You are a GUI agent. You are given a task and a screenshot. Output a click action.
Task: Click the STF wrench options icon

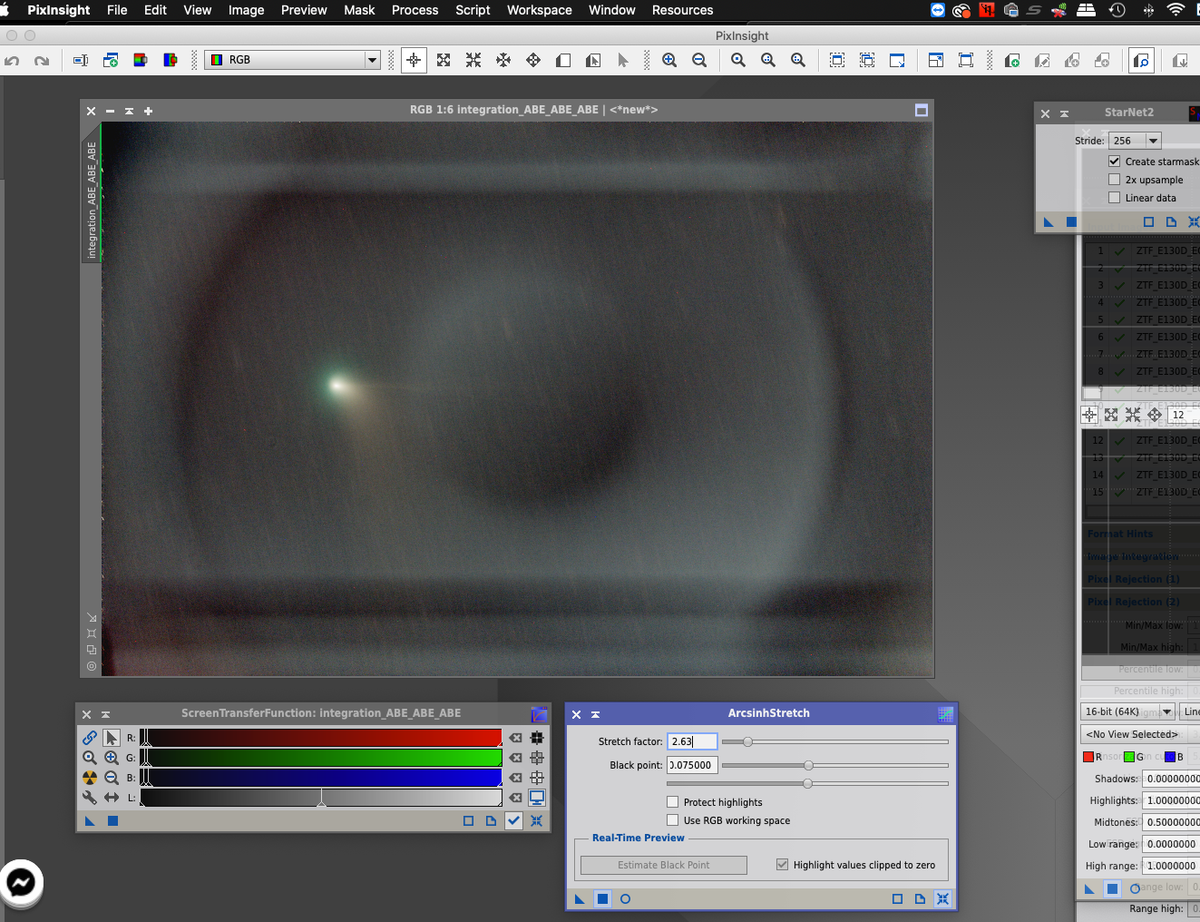coord(90,797)
